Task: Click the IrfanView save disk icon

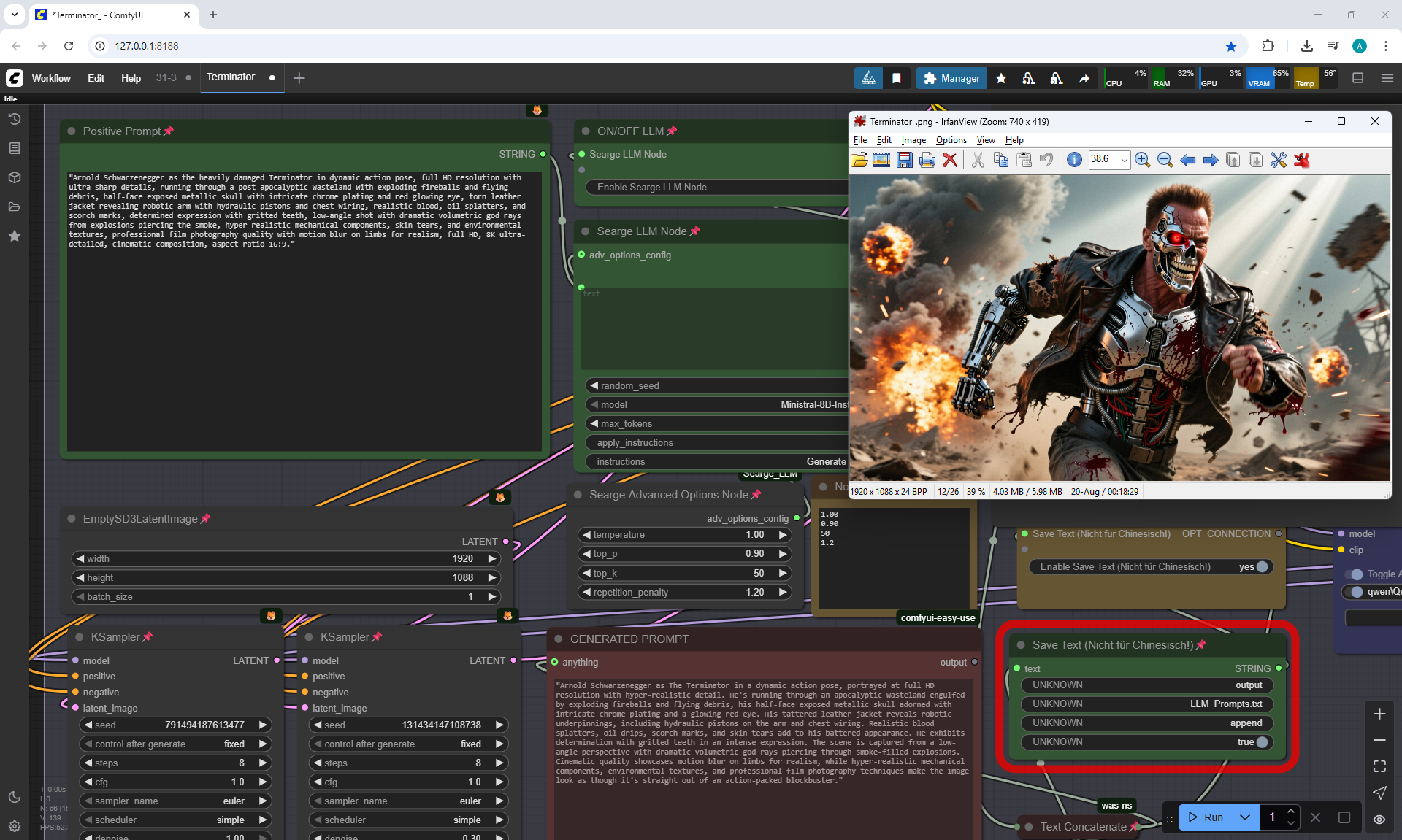Action: coord(905,160)
